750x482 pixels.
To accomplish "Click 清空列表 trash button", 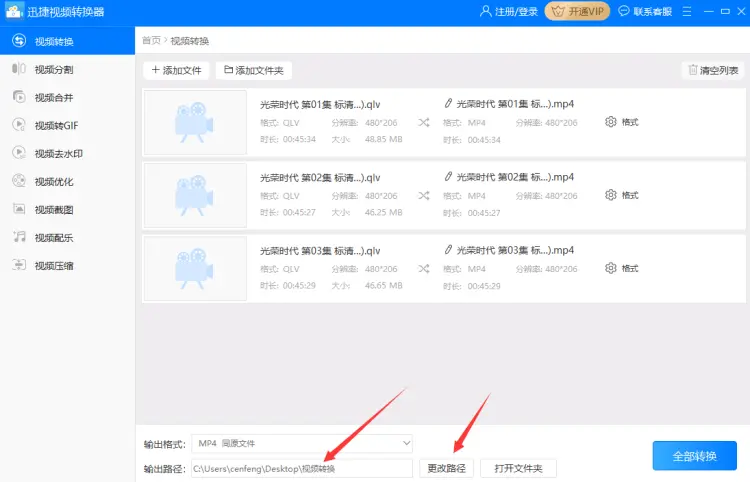I will pyautogui.click(x=713, y=70).
